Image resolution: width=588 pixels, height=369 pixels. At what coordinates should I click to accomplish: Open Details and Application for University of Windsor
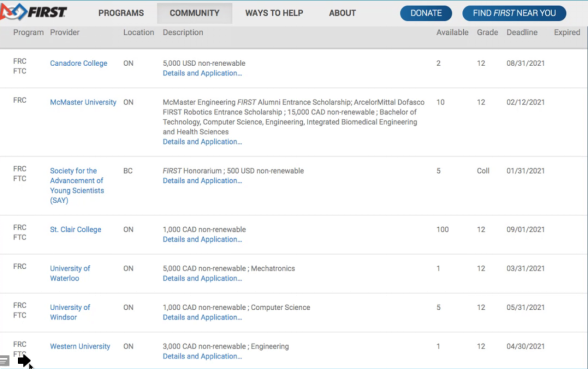(x=202, y=317)
